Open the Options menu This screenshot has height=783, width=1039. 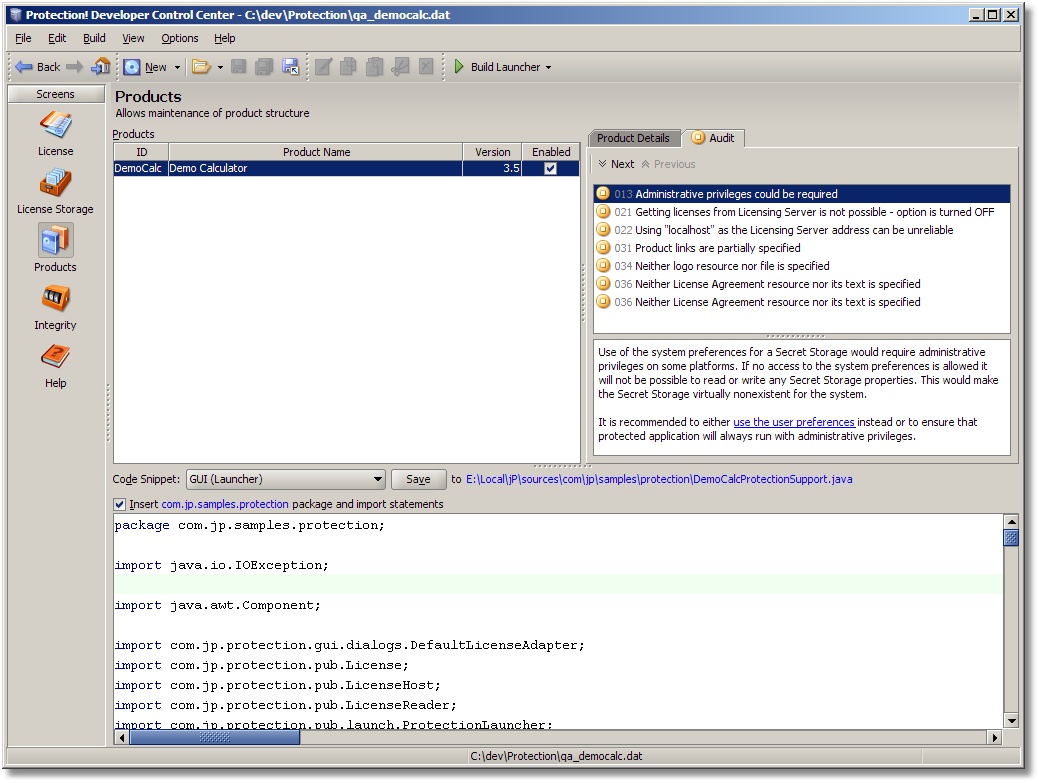click(180, 38)
